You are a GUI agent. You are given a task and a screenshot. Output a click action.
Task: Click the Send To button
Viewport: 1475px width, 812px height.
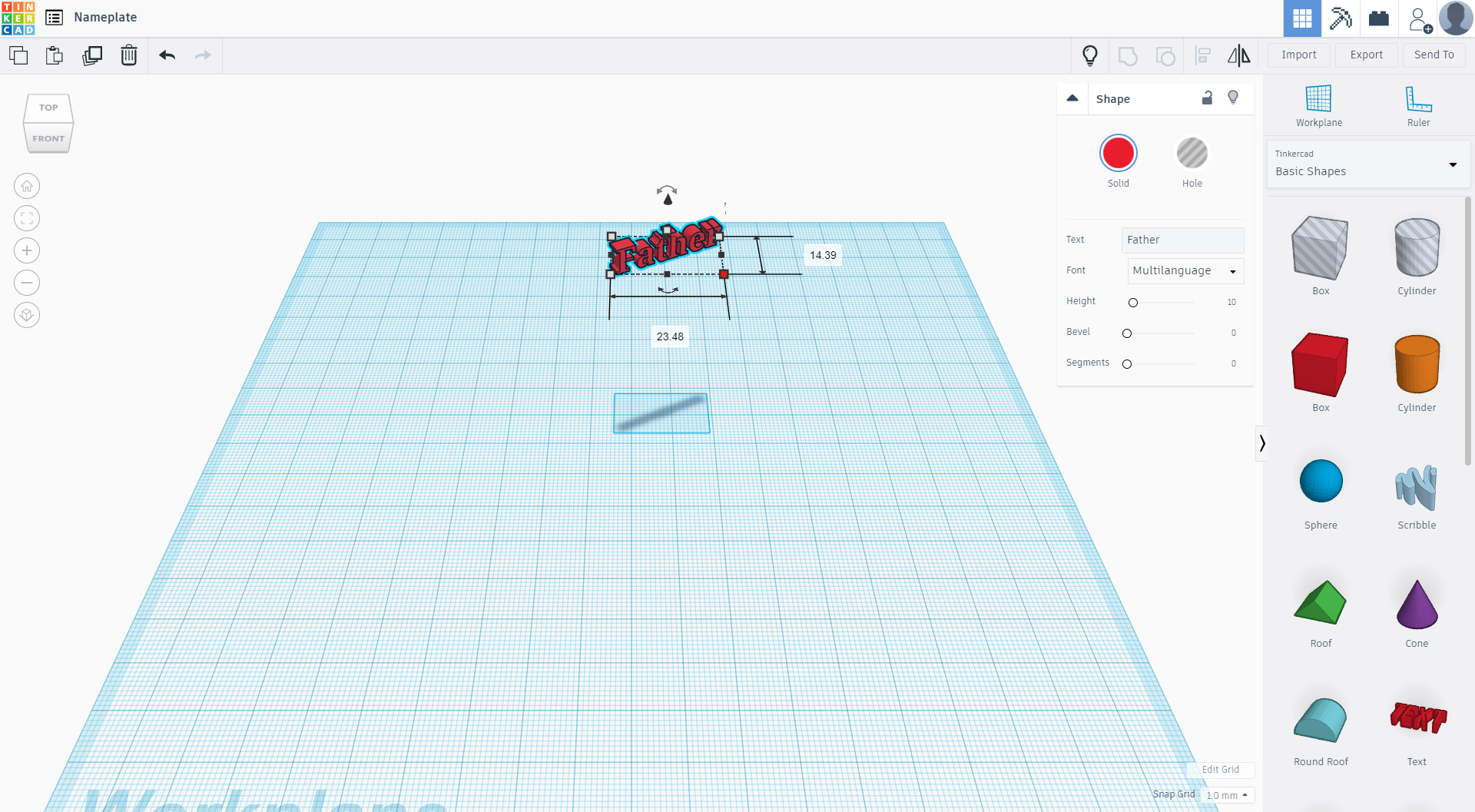[x=1434, y=55]
